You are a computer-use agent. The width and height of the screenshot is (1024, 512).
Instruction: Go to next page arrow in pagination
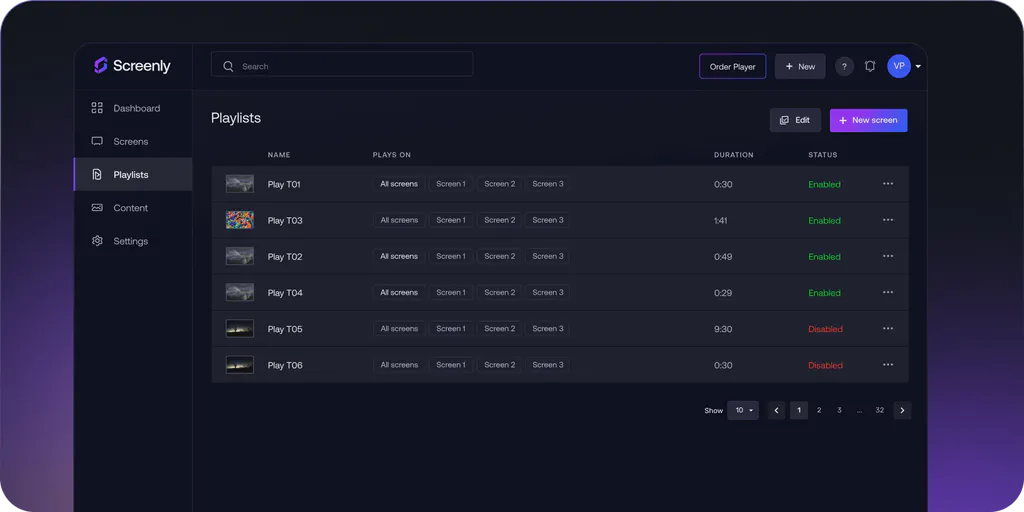902,410
